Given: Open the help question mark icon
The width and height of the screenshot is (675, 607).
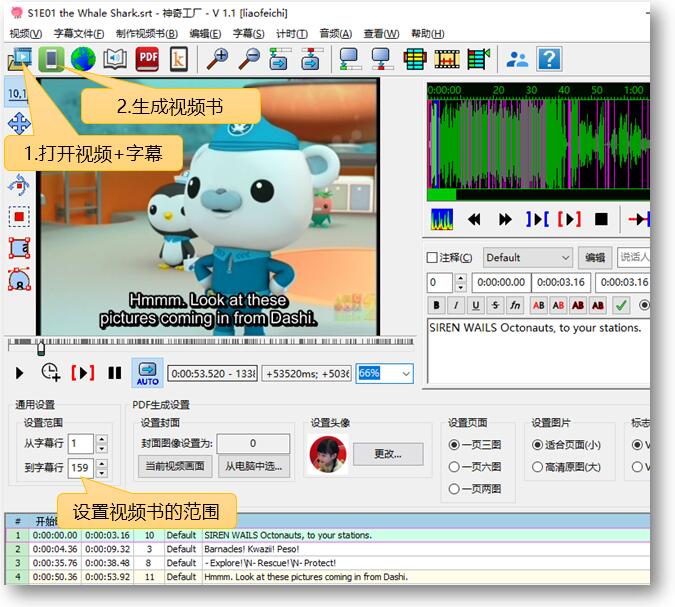Looking at the screenshot, I should tap(549, 59).
